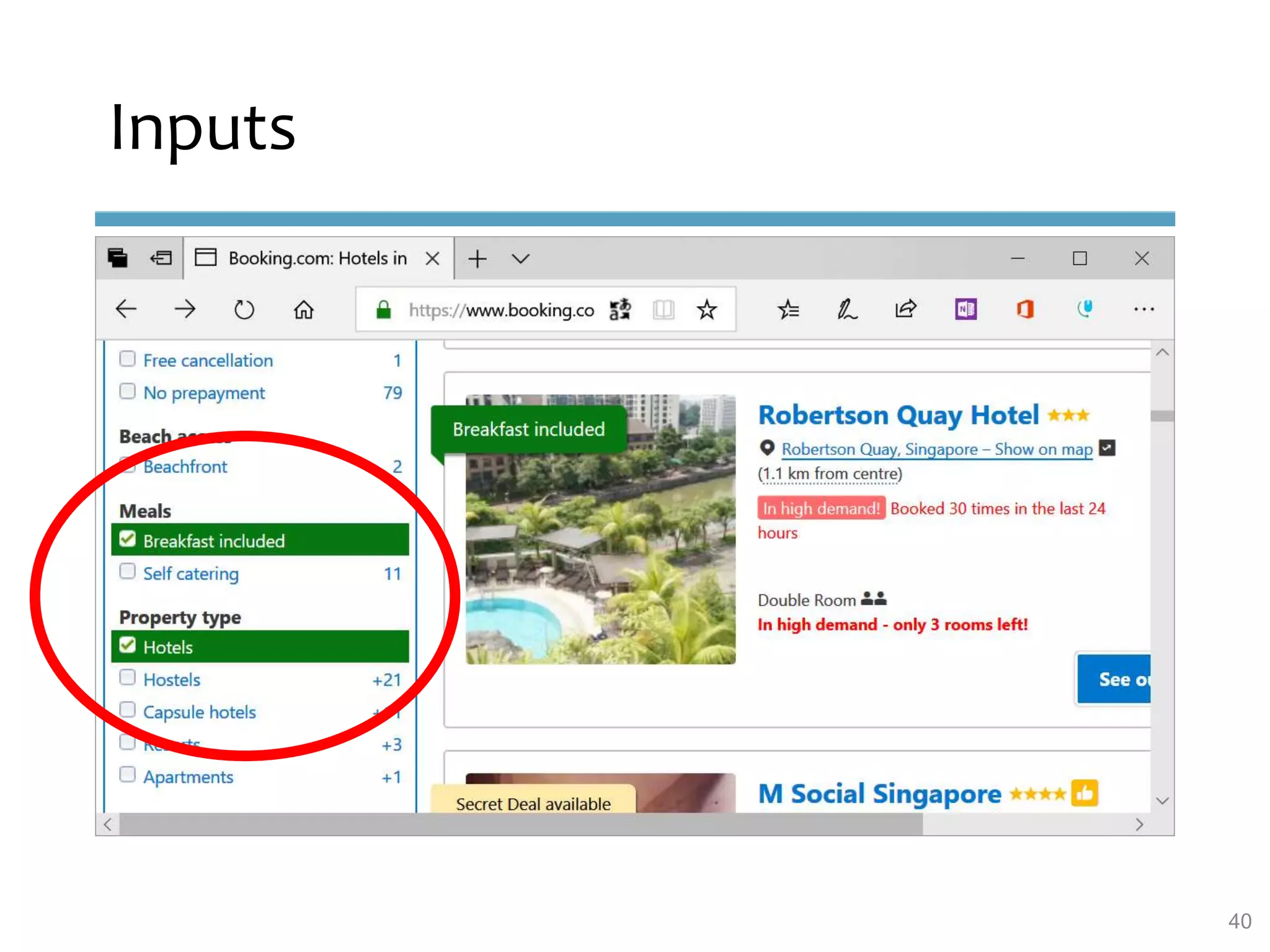Click the Add notes pen icon
Screen dimensions: 1270x952
[x=846, y=309]
